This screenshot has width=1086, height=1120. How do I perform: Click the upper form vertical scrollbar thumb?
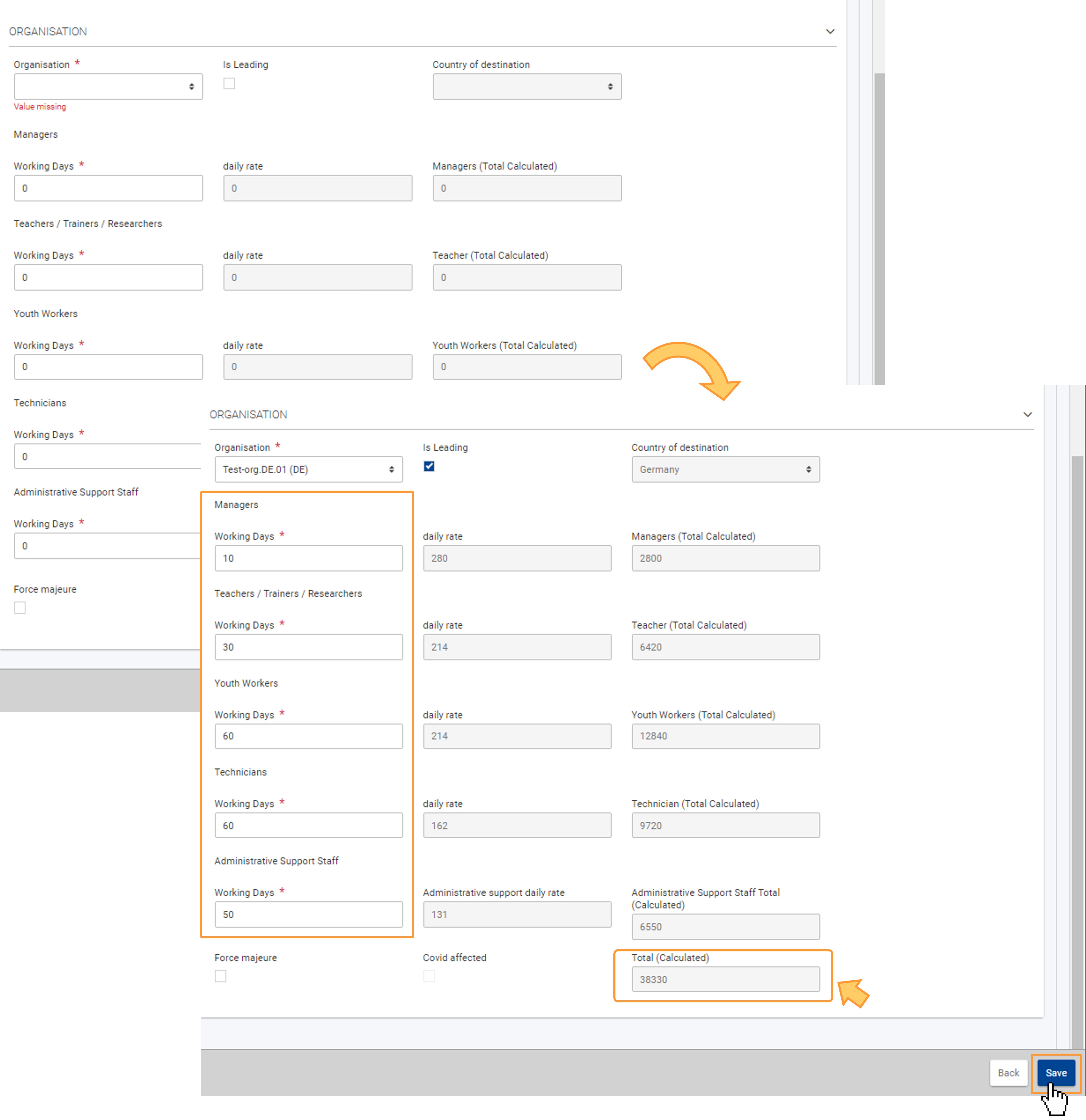(880, 229)
